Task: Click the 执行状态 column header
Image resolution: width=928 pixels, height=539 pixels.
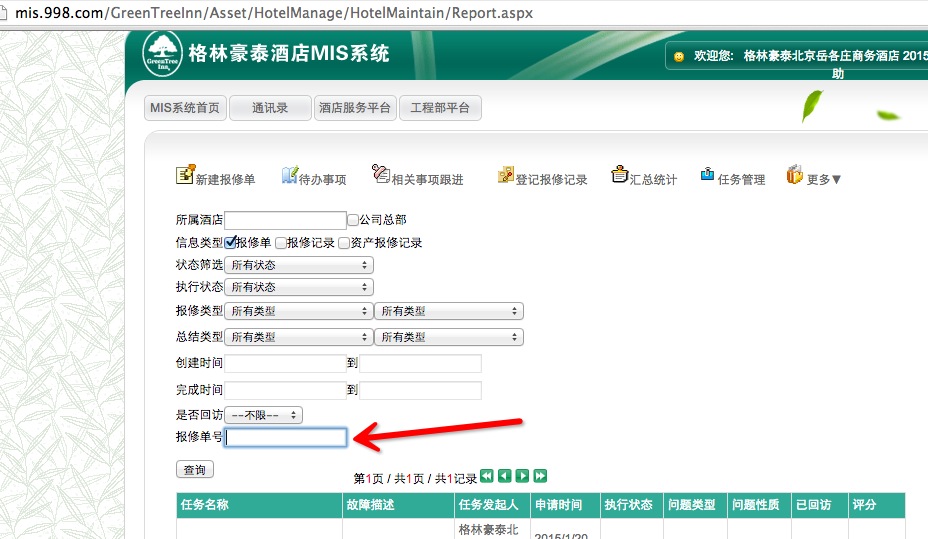Action: coord(632,505)
